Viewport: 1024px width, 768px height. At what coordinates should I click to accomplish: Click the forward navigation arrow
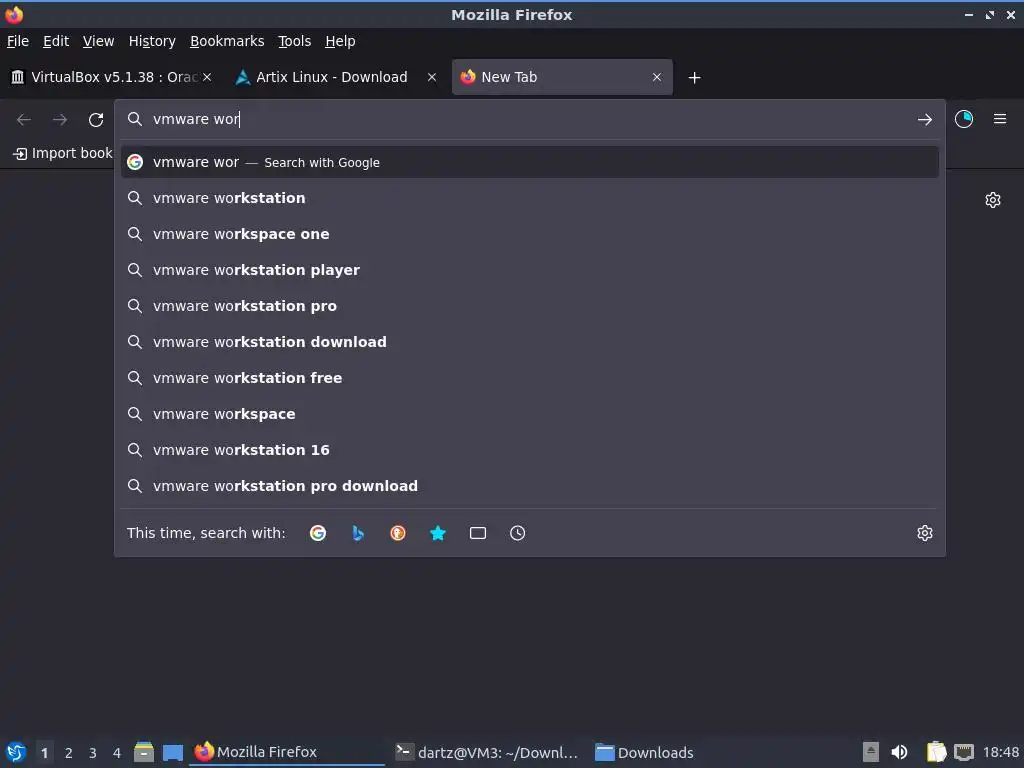point(60,120)
